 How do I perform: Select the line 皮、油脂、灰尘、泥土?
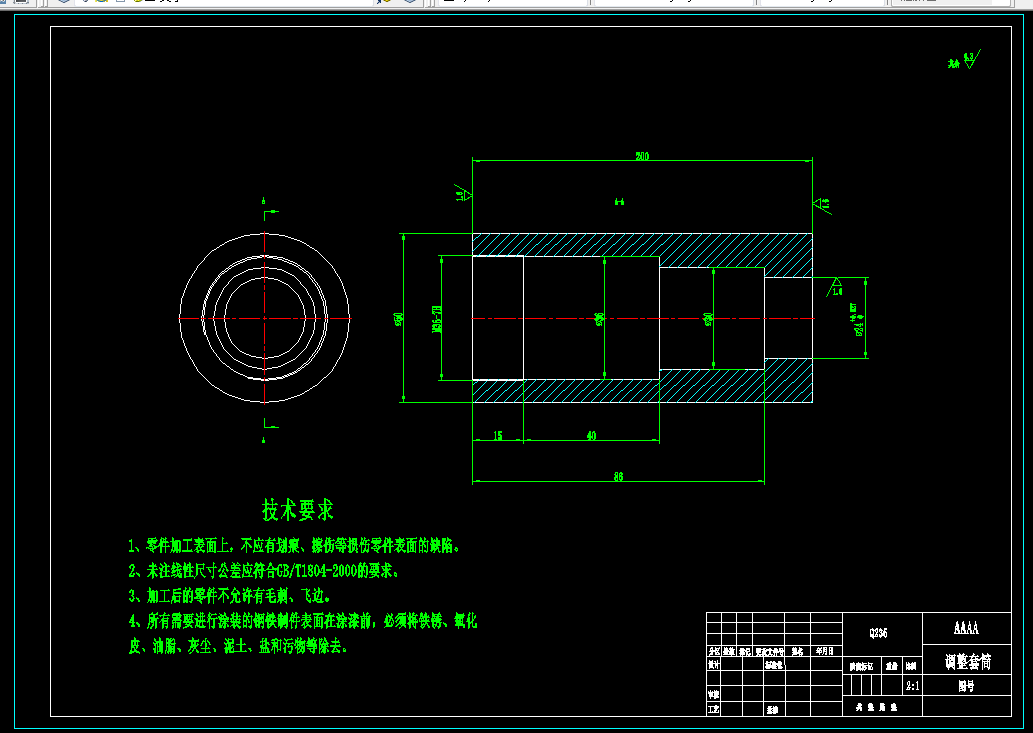click(x=238, y=646)
